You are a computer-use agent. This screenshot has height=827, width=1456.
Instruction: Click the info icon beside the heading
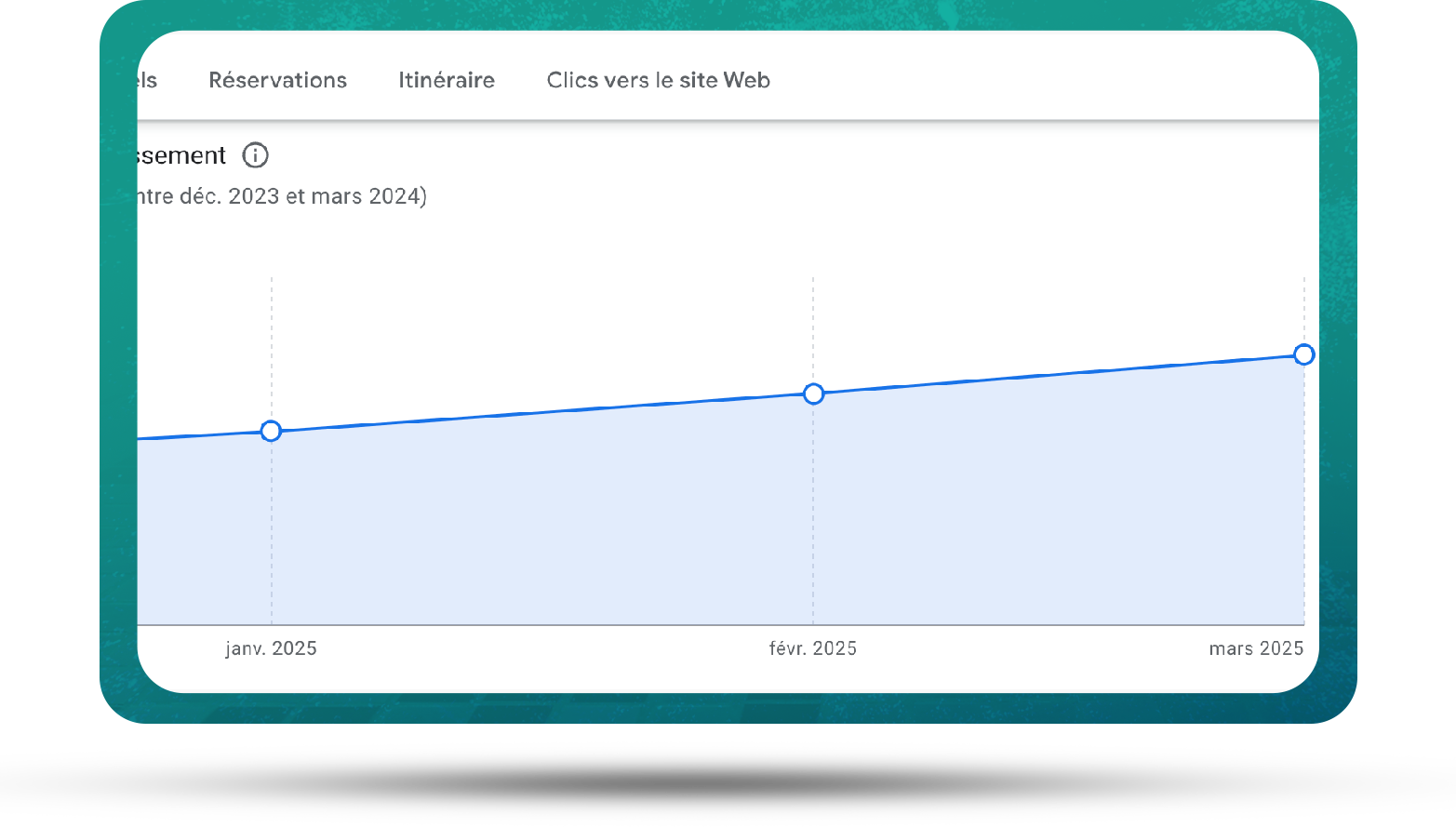pyautogui.click(x=255, y=155)
